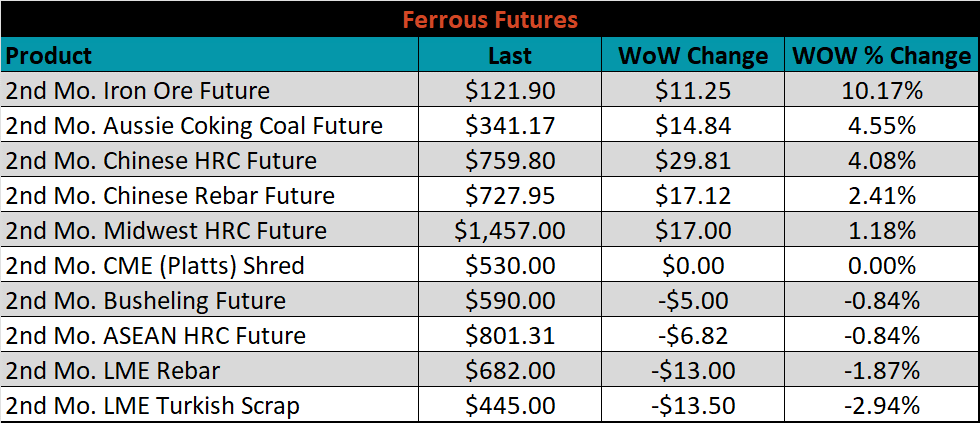Click the $29.81 Chinese HRC change value
The height and width of the screenshot is (423, 980).
693,161
